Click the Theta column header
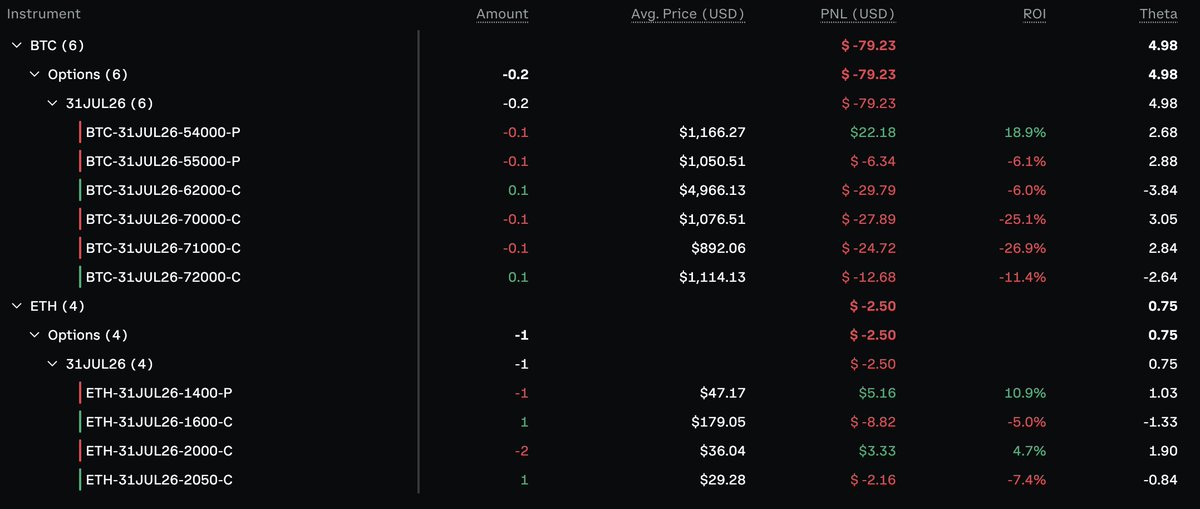Image resolution: width=1200 pixels, height=509 pixels. pos(1158,14)
